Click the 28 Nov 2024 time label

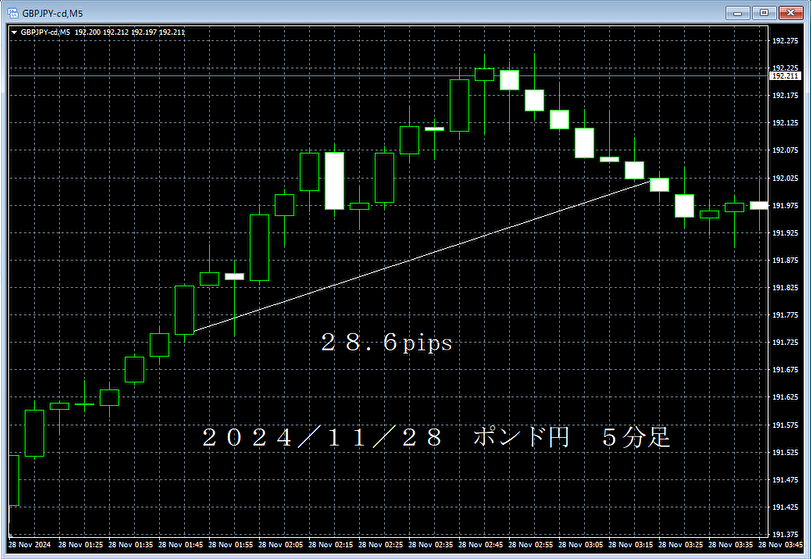29,545
